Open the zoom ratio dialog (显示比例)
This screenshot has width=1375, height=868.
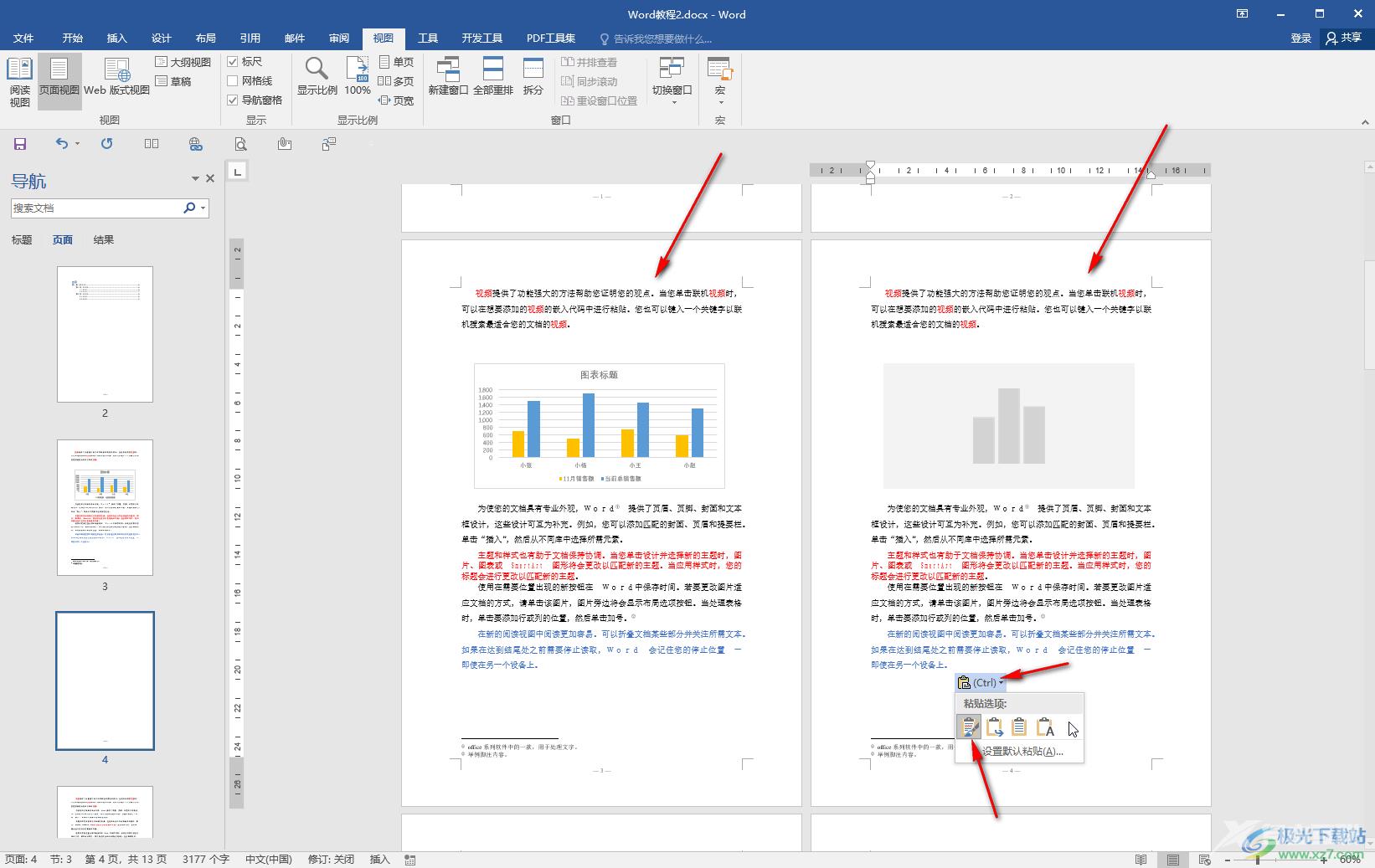pos(317,77)
